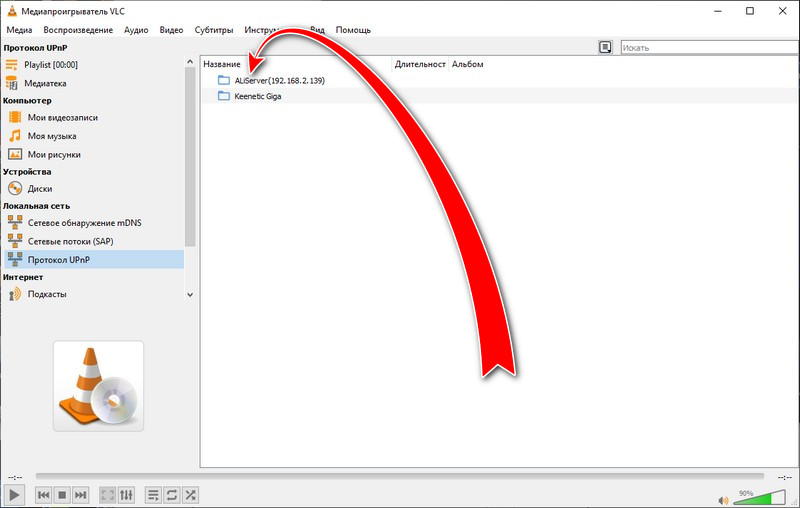Click the AliServer folder icon
The width and height of the screenshot is (800, 508).
coord(224,80)
